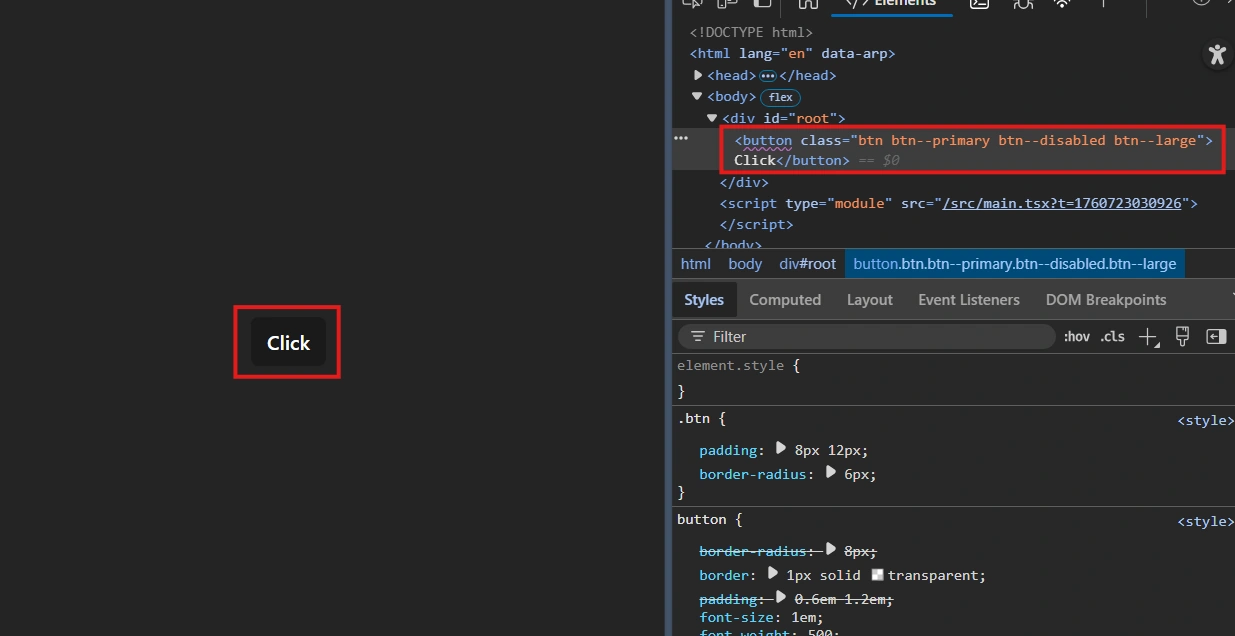Switch to the Styles tab
This screenshot has height=636, width=1235.
(704, 300)
